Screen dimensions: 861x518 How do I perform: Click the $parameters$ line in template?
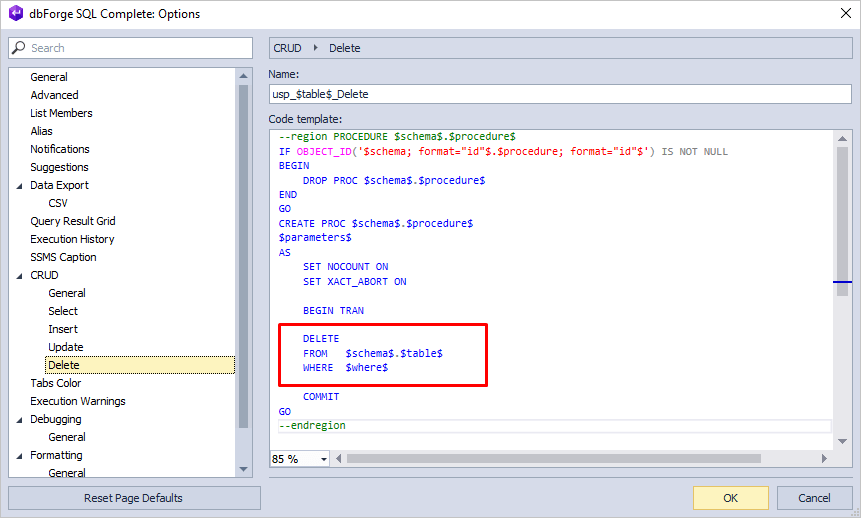point(315,238)
